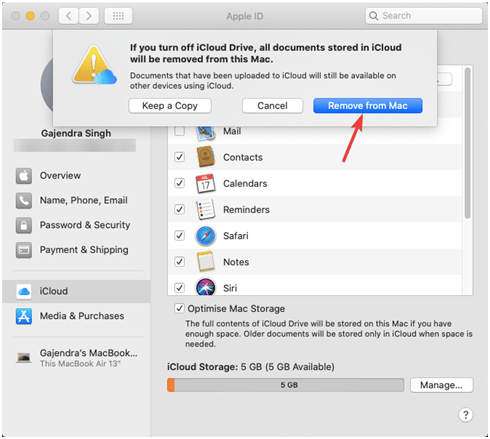Viewport: 490px width, 439px height.
Task: Click the Siri icon
Action: pyautogui.click(x=205, y=287)
